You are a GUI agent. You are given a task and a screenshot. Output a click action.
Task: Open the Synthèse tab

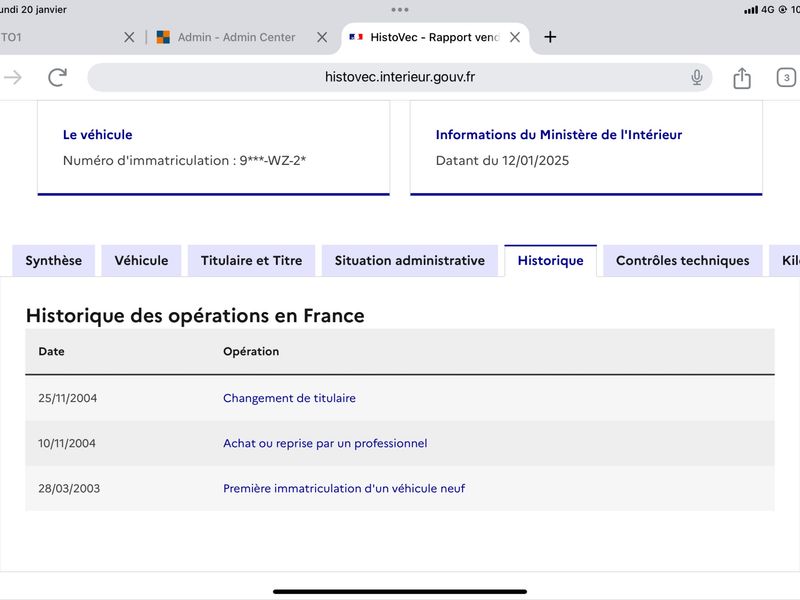(x=54, y=261)
